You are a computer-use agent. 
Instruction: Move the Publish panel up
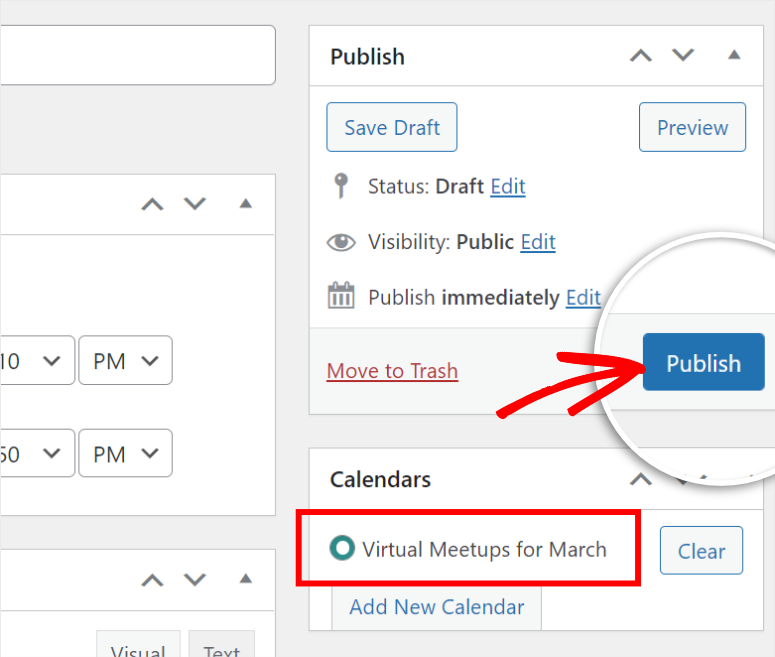click(641, 56)
